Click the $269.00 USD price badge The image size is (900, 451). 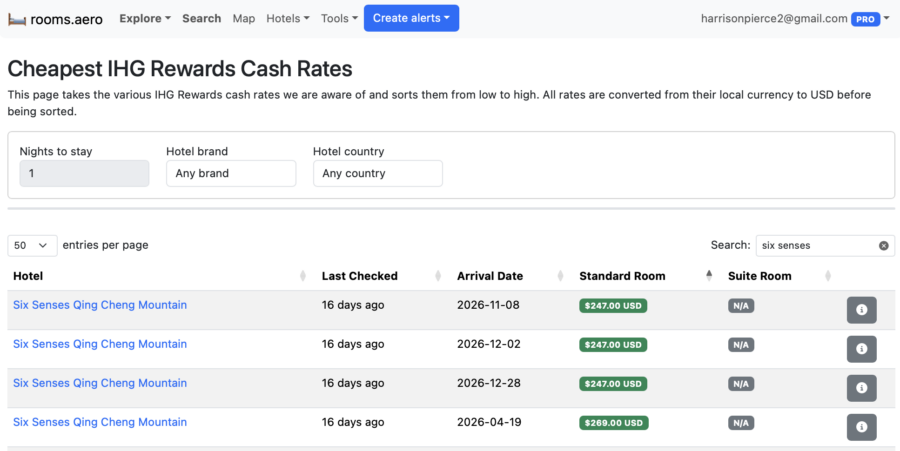(x=614, y=423)
